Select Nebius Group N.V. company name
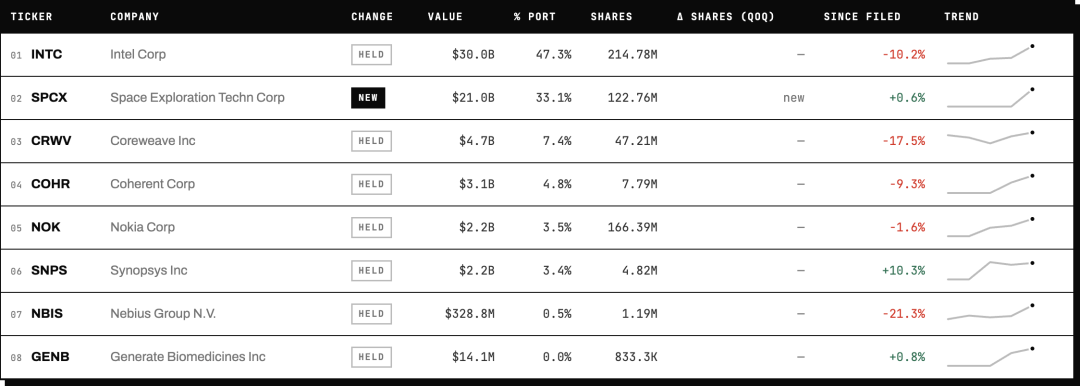The image size is (1080, 386). click(x=163, y=314)
